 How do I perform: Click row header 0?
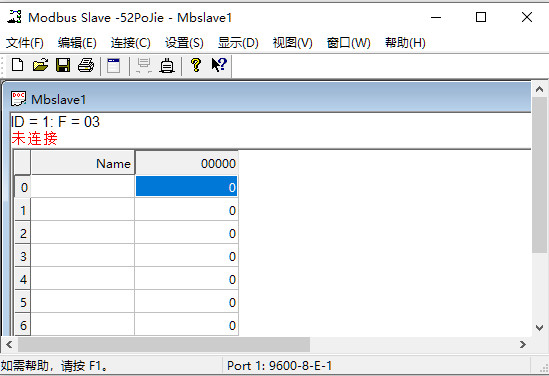22,187
